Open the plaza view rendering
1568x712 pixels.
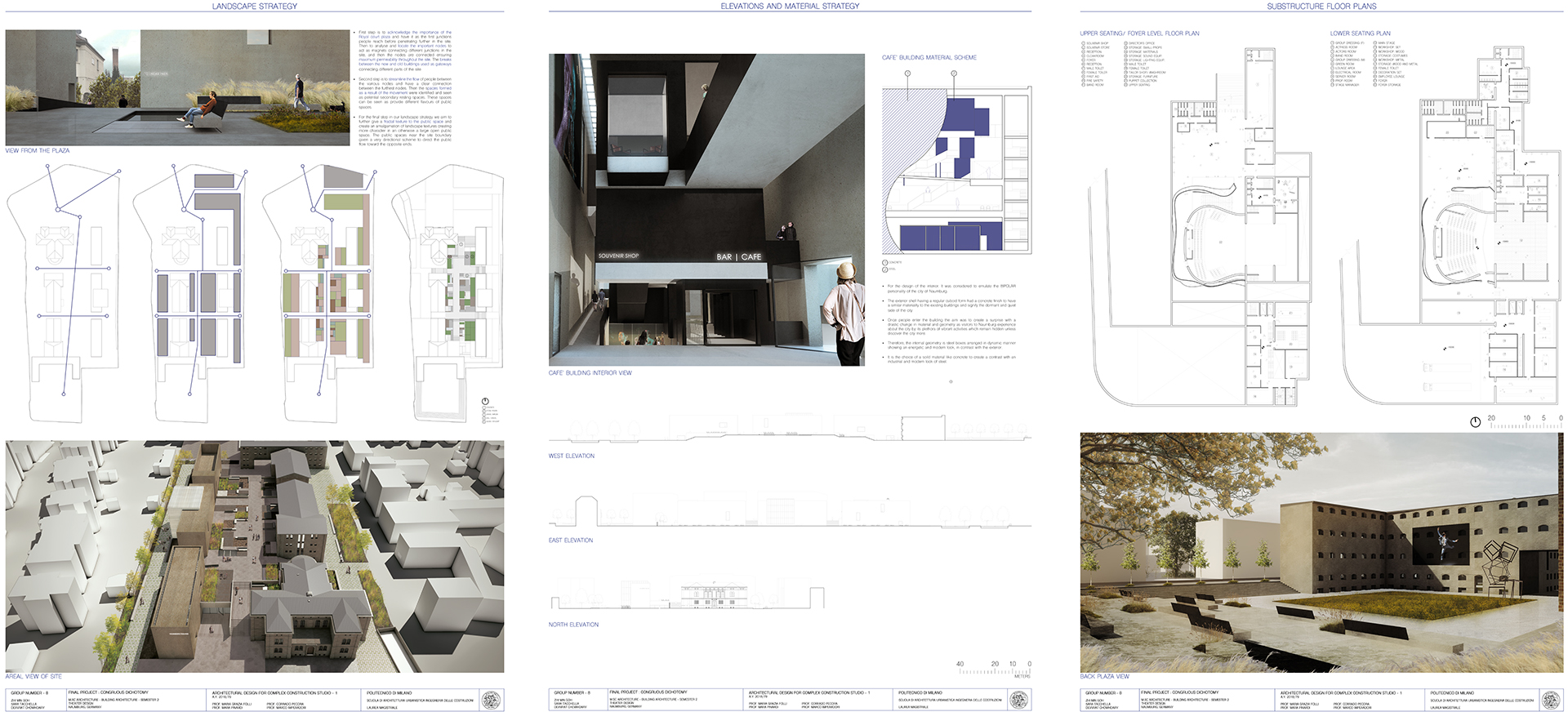point(177,88)
